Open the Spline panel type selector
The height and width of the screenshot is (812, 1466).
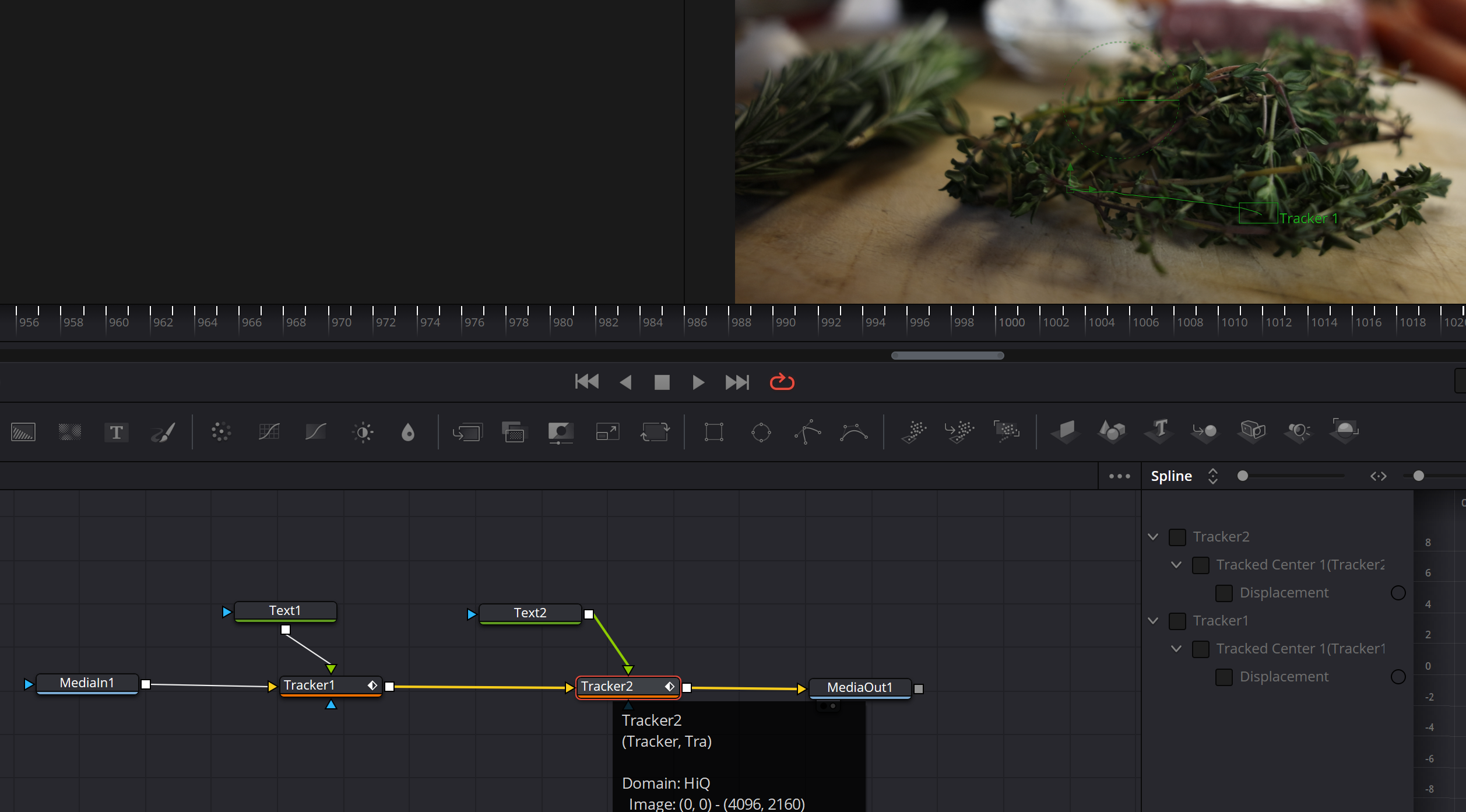pyautogui.click(x=1212, y=476)
